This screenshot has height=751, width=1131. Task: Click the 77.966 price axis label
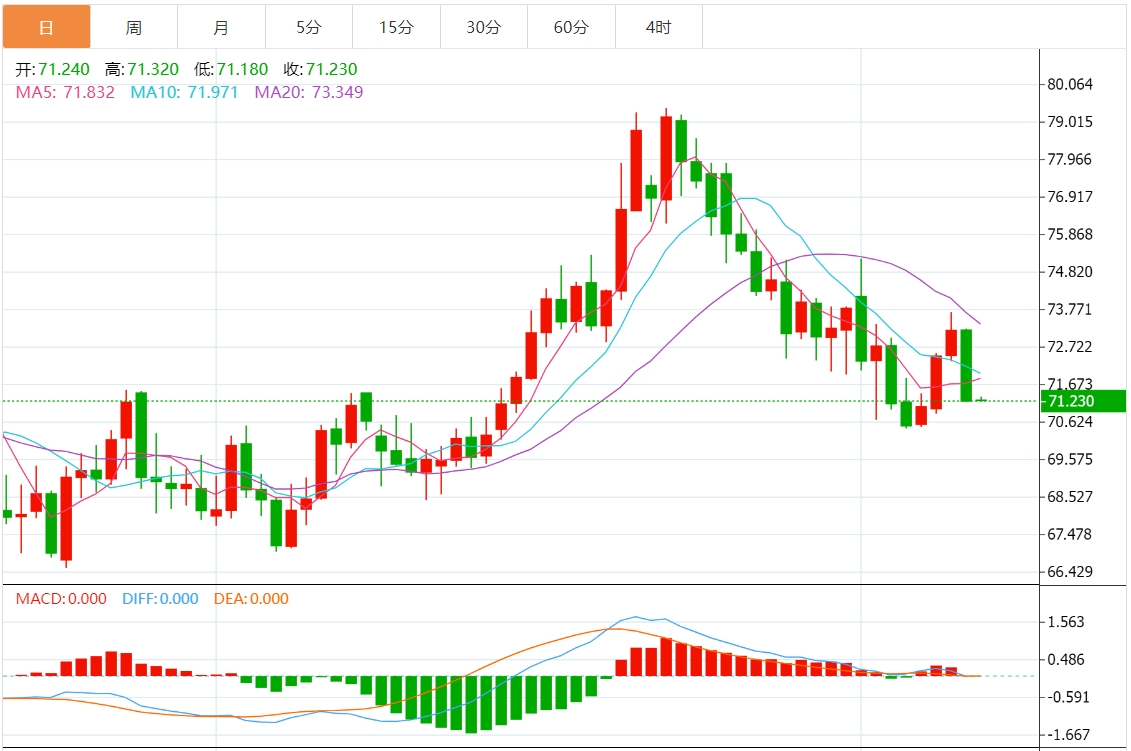(x=1070, y=159)
